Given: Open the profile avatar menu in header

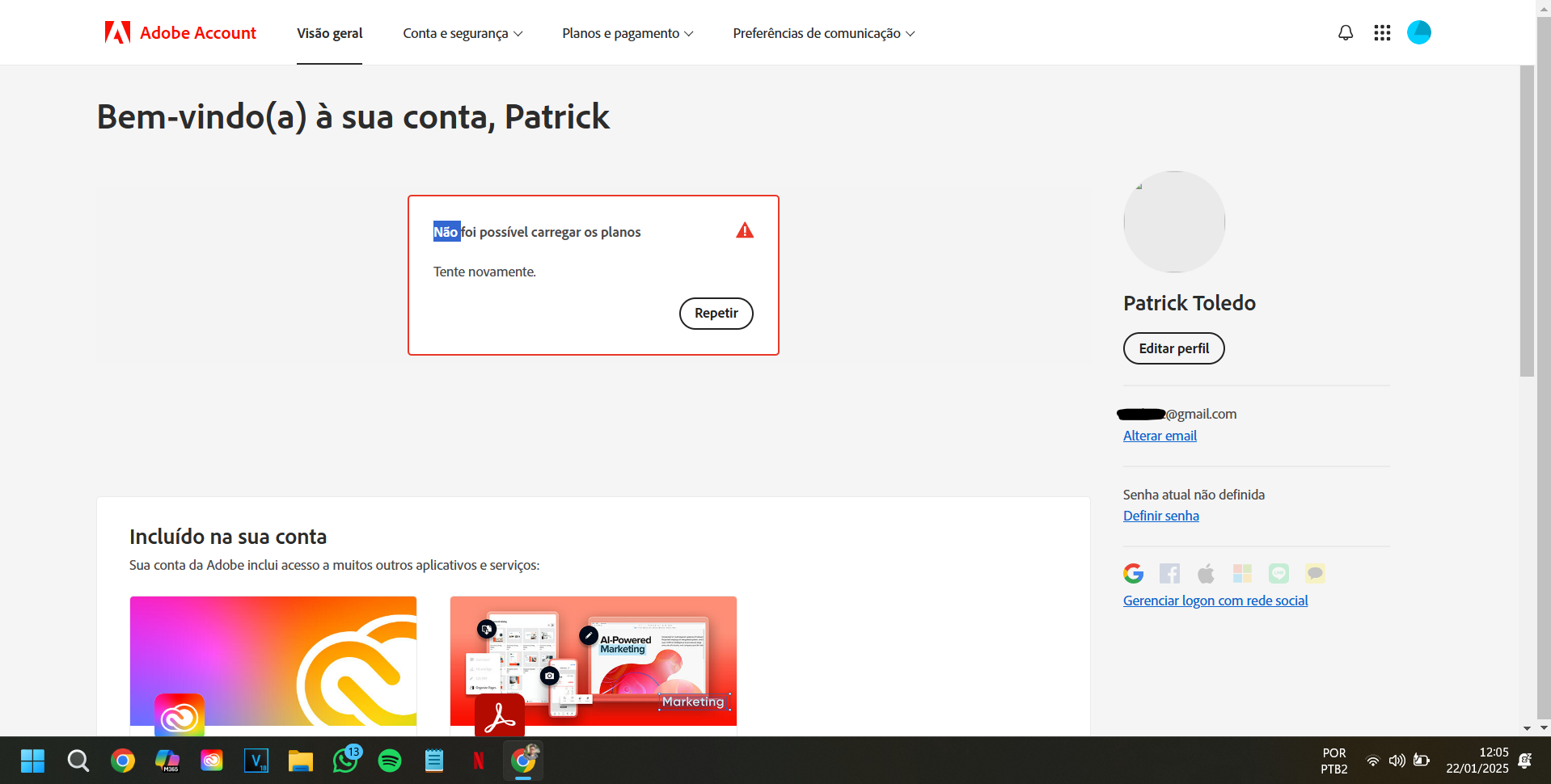Looking at the screenshot, I should pos(1419,32).
